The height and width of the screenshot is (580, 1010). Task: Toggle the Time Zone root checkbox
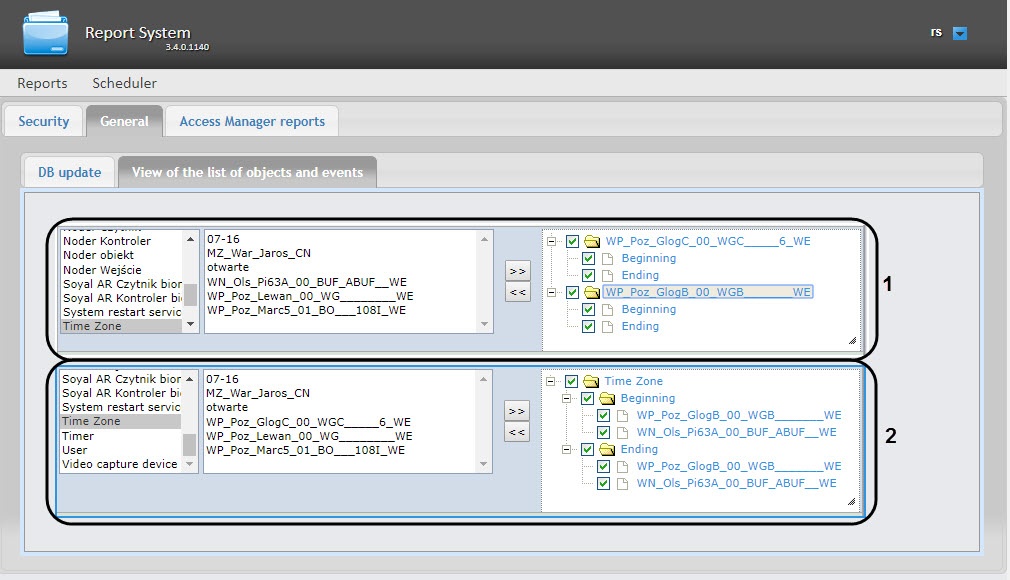tap(572, 381)
